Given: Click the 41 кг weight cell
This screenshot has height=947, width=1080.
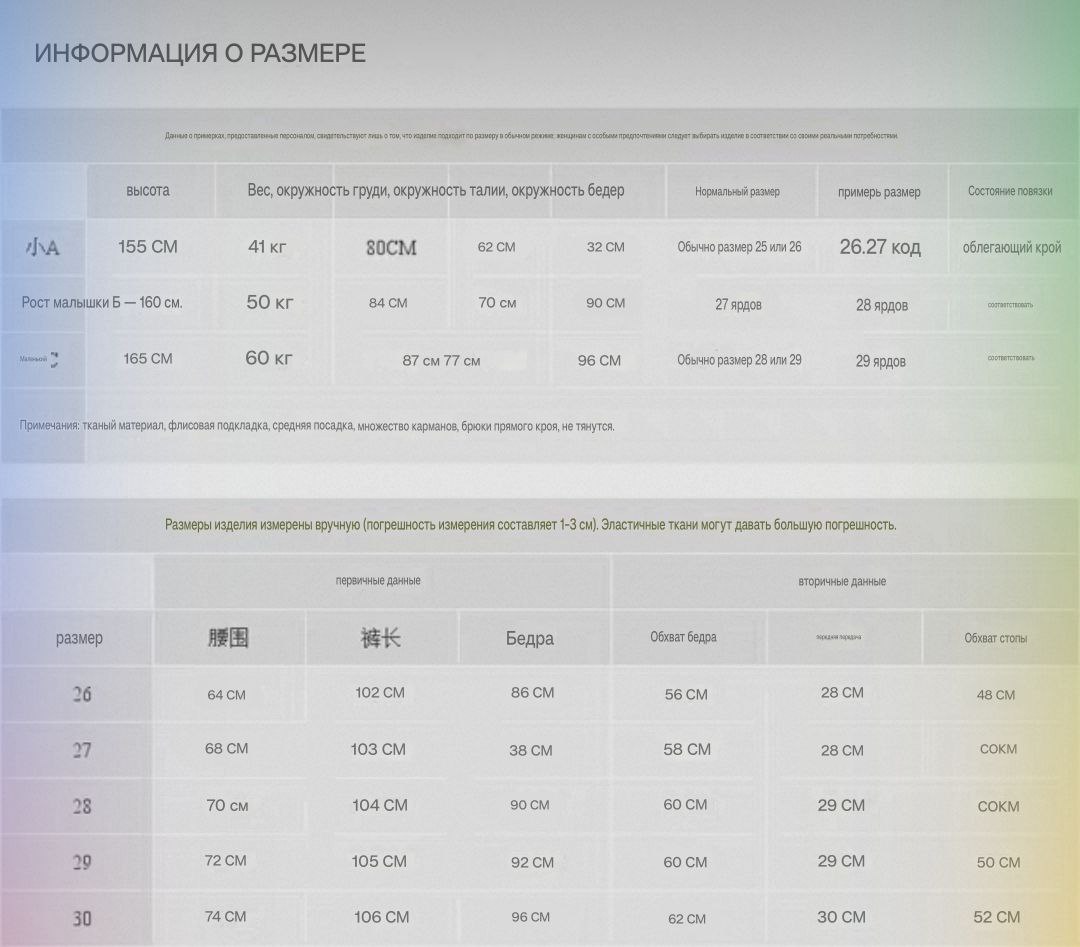Looking at the screenshot, I should click(267, 247).
